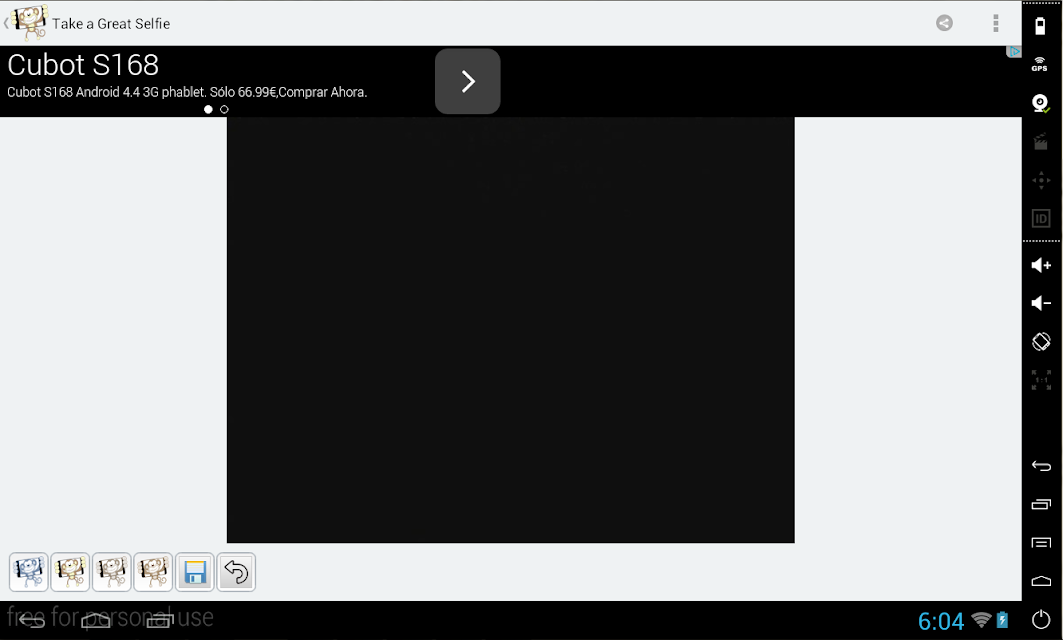
Task: Click the power button in the Genymotion sidebar
Action: [x=1041, y=619]
